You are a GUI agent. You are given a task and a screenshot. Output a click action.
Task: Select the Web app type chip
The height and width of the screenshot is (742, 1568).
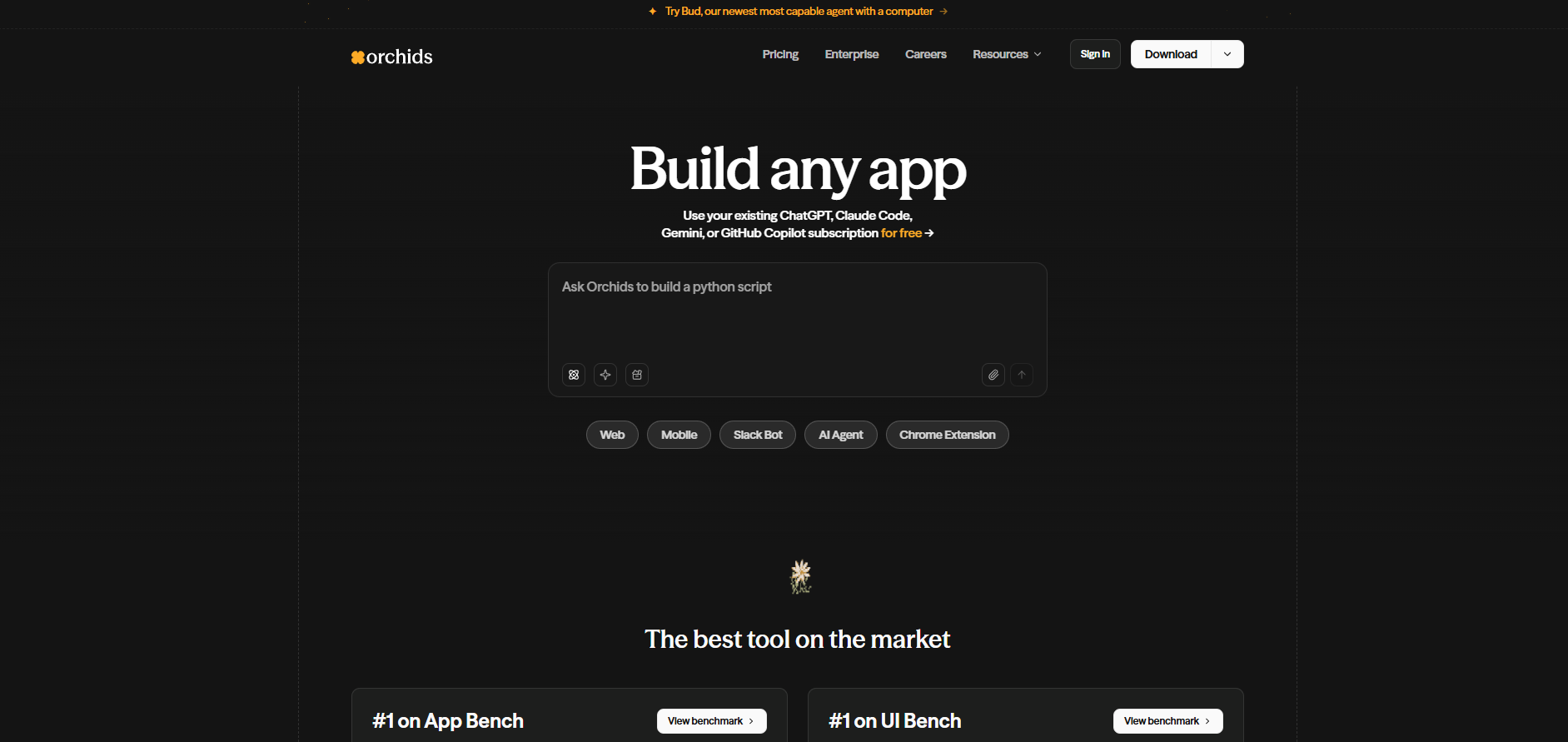pos(612,435)
